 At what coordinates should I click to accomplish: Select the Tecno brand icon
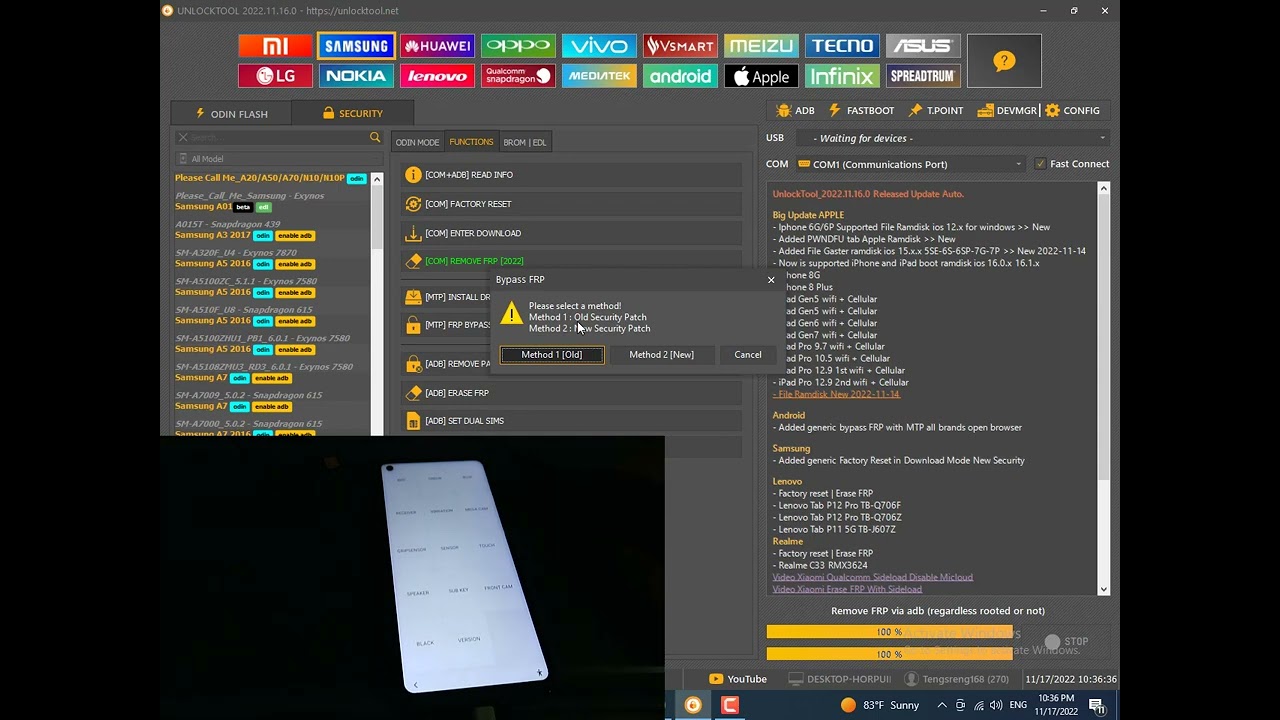(x=842, y=46)
